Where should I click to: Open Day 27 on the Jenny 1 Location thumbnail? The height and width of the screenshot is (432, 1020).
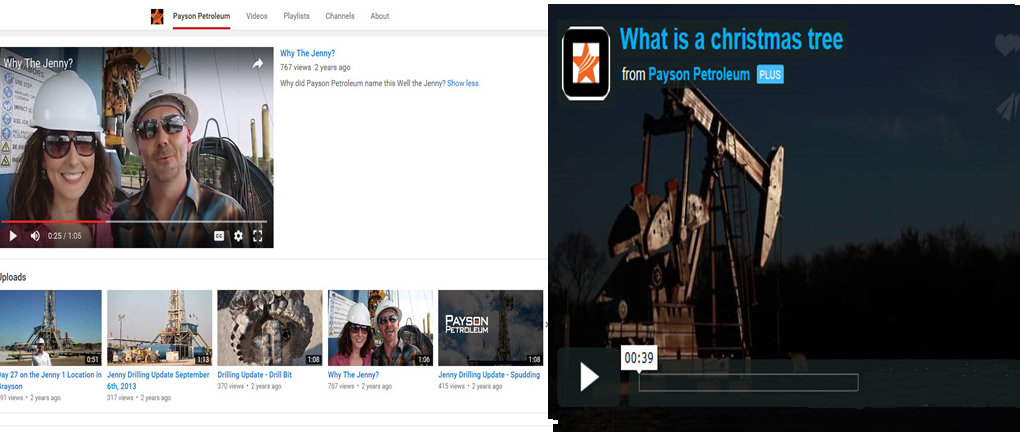(x=50, y=328)
